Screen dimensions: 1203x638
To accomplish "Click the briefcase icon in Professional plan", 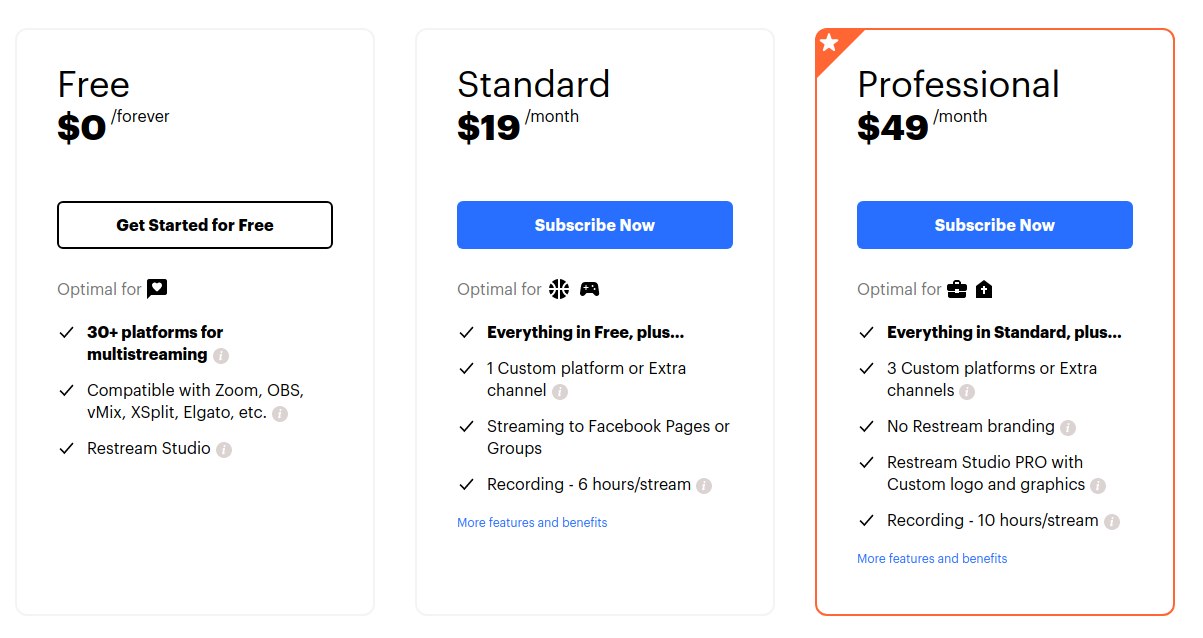I will click(958, 289).
